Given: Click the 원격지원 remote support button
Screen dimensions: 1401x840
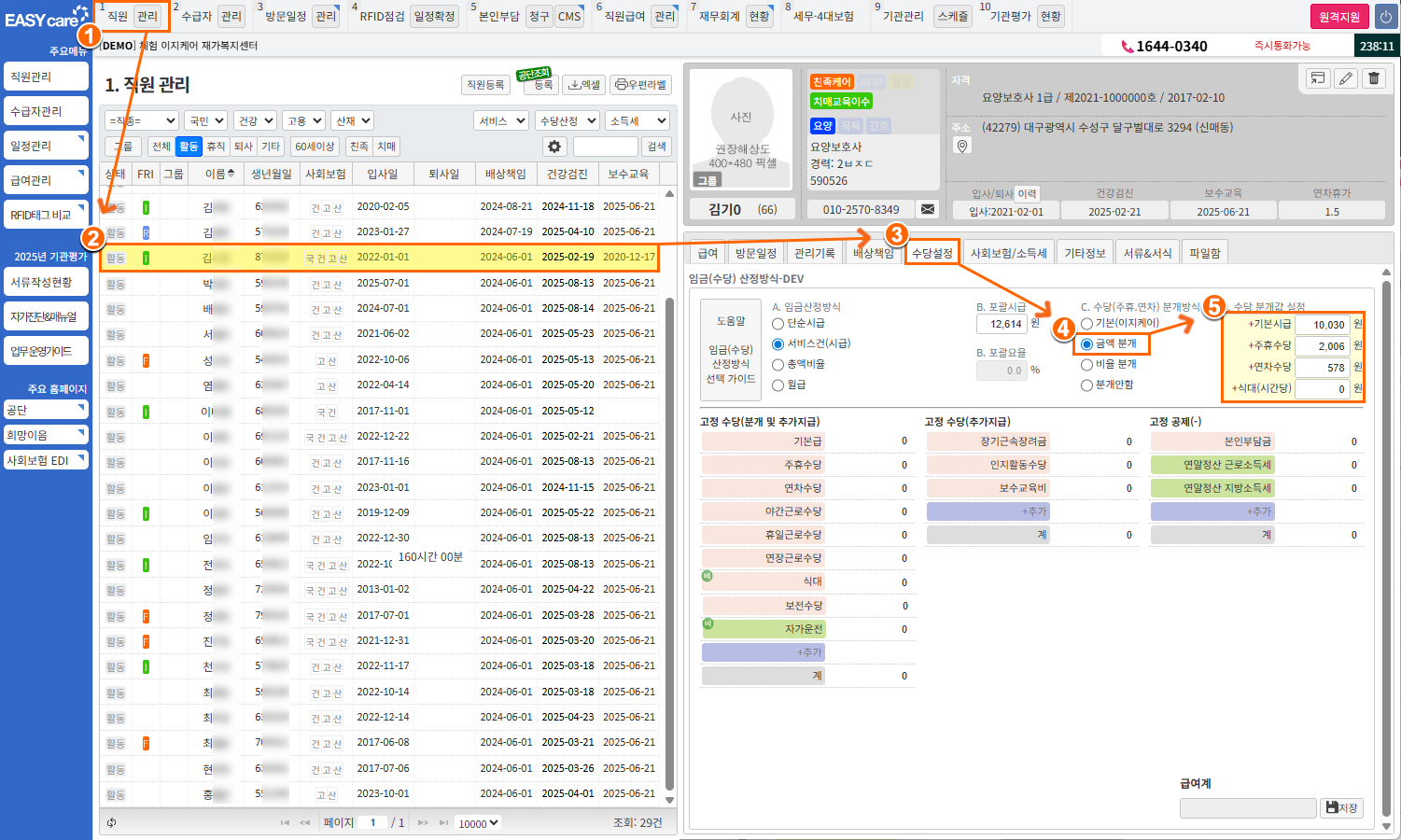Looking at the screenshot, I should pyautogui.click(x=1338, y=17).
